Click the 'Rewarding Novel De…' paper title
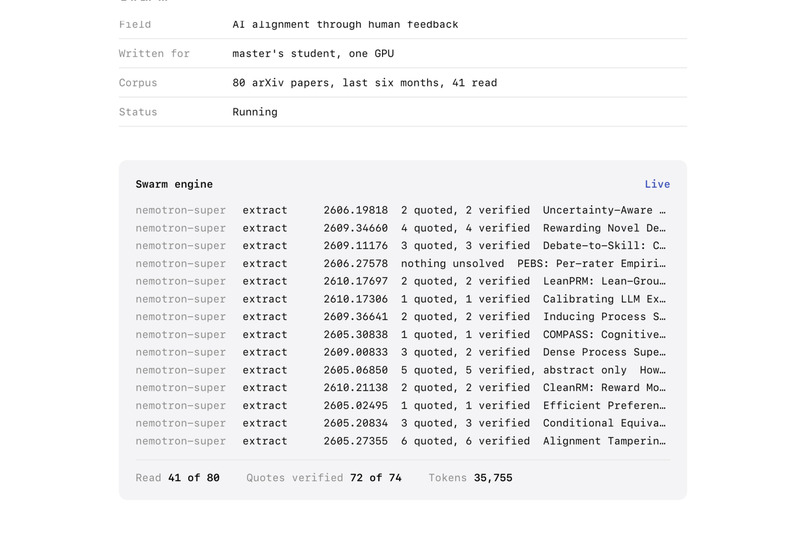This screenshot has height=537, width=806. pos(604,228)
